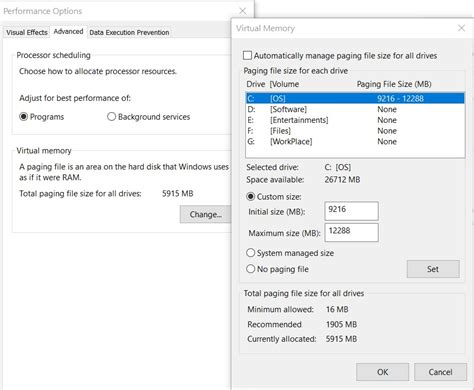Click the Drive [Volume column header
The width and height of the screenshot is (474, 390).
273,84
